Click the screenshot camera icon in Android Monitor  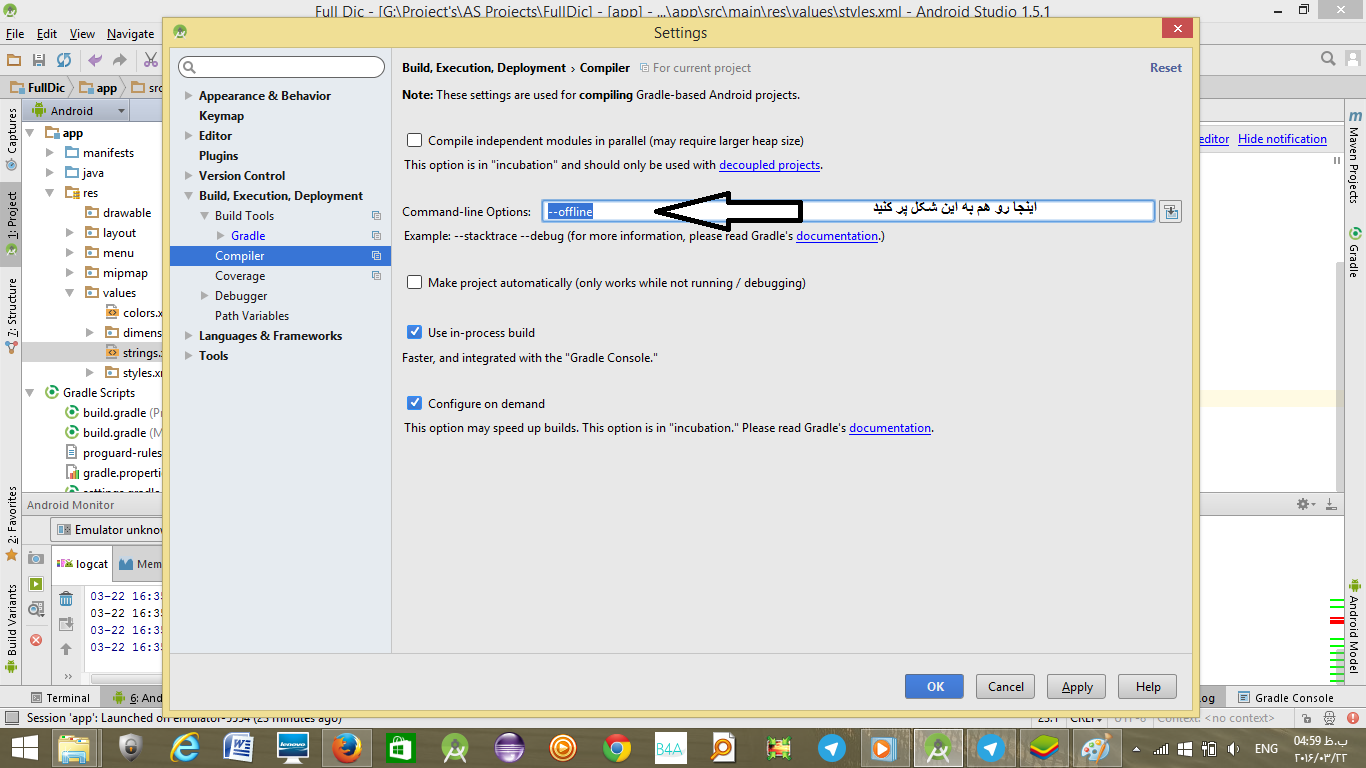[x=36, y=558]
